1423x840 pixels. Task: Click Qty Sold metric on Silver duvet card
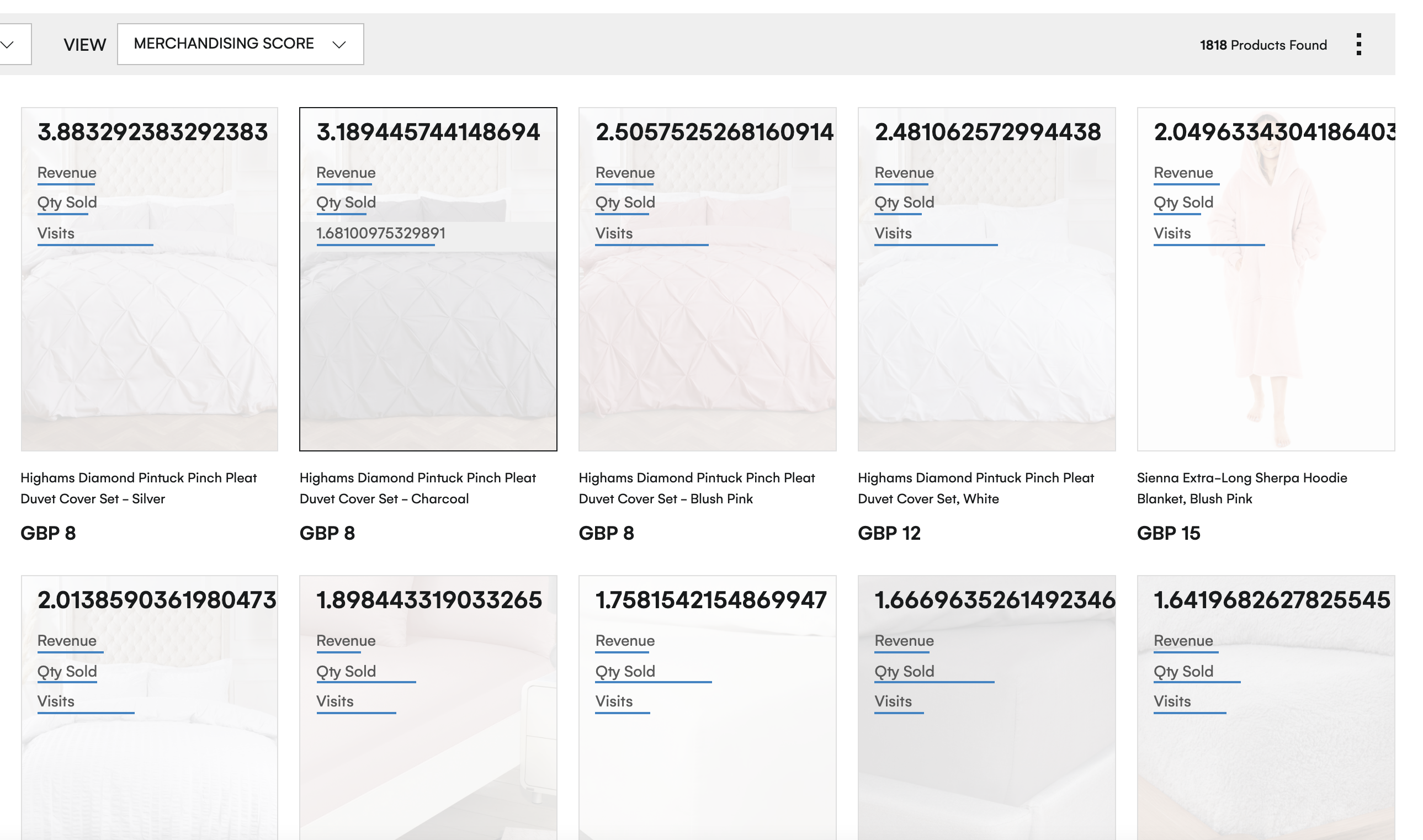coord(67,203)
